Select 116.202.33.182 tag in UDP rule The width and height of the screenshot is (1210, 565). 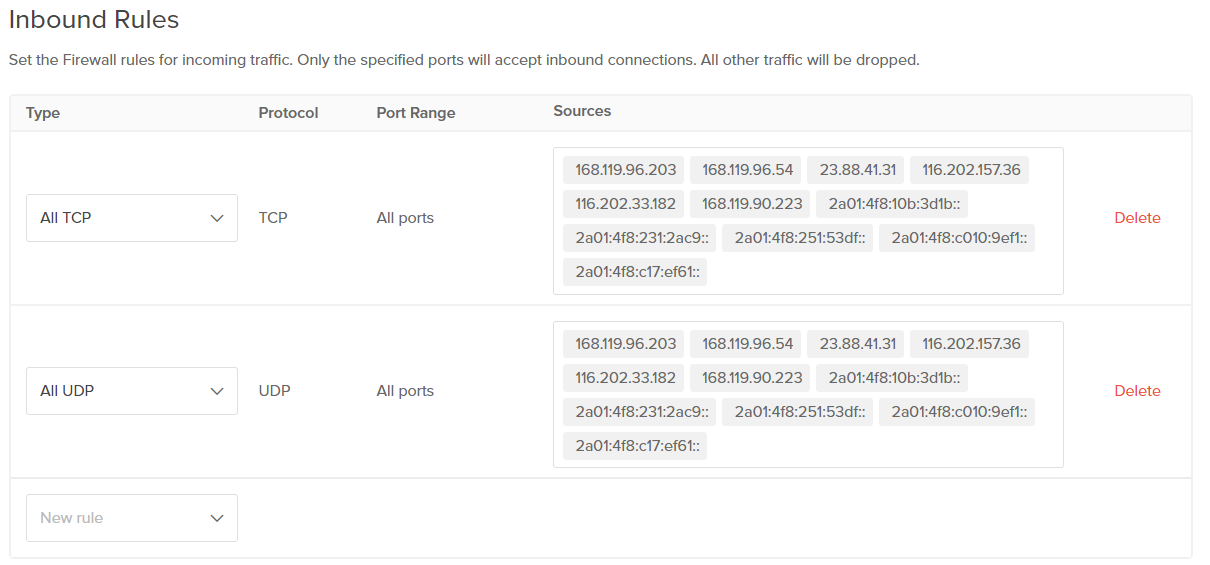[x=625, y=378]
